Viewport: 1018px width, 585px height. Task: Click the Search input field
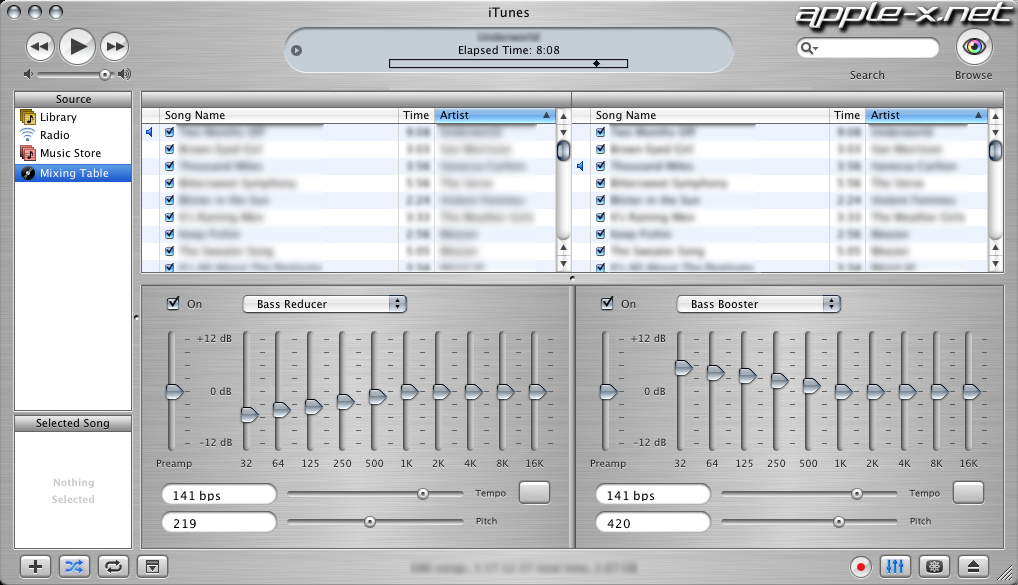pyautogui.click(x=868, y=48)
